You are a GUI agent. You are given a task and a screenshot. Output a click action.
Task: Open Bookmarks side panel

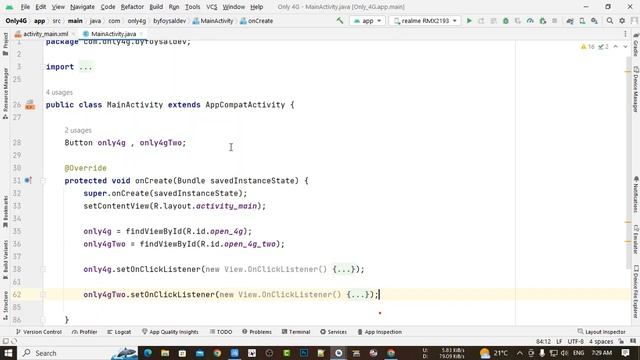click(x=5, y=212)
